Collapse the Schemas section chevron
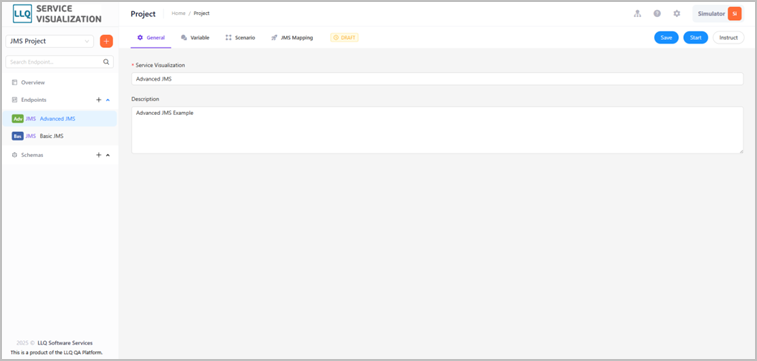This screenshot has width=757, height=361. pos(108,155)
